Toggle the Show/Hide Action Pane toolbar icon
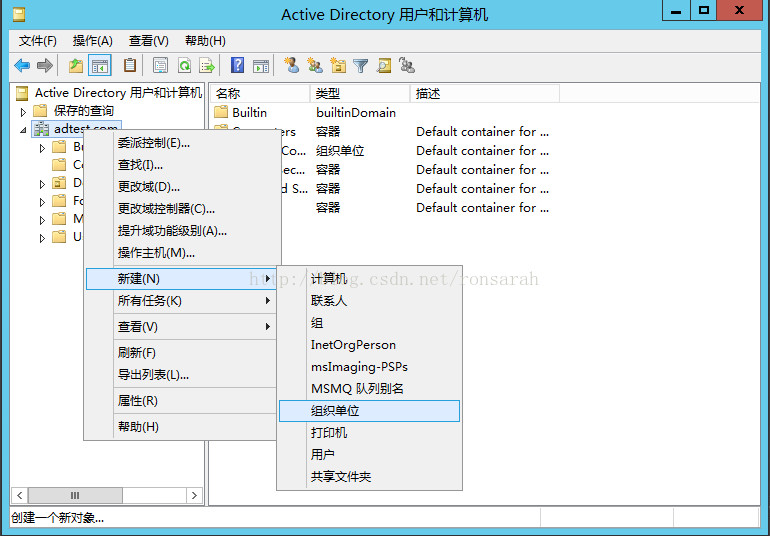This screenshot has width=770, height=536. click(261, 65)
